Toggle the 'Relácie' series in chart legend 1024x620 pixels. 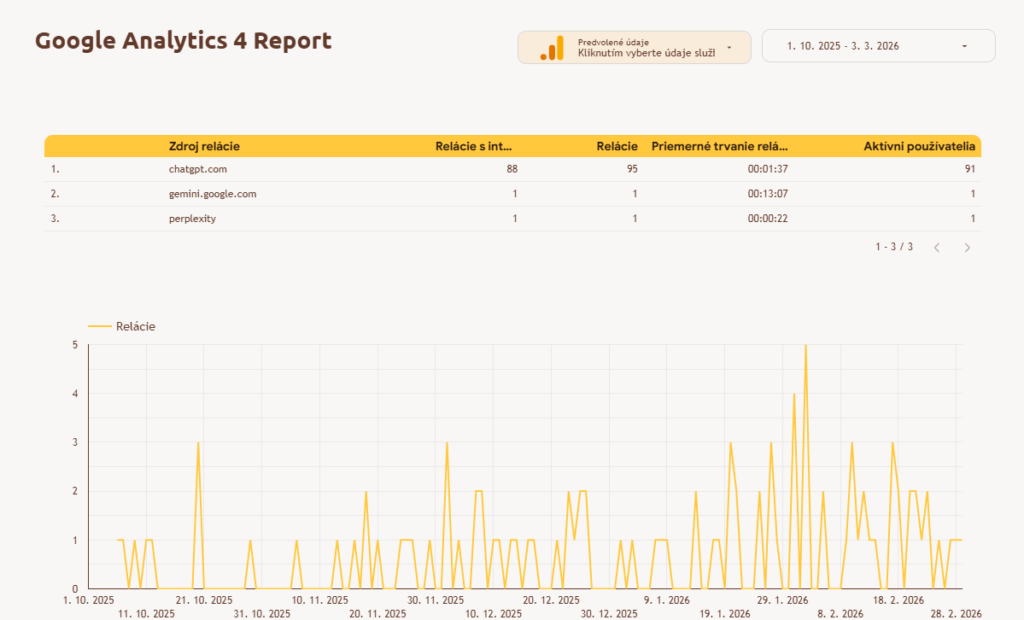click(x=135, y=326)
